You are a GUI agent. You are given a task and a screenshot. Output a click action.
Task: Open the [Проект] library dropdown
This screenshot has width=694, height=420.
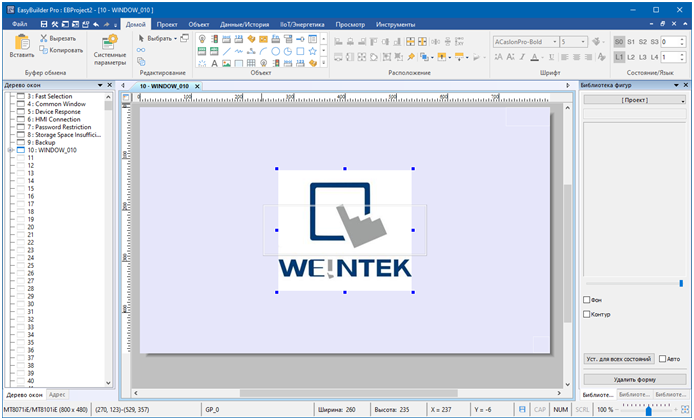635,100
